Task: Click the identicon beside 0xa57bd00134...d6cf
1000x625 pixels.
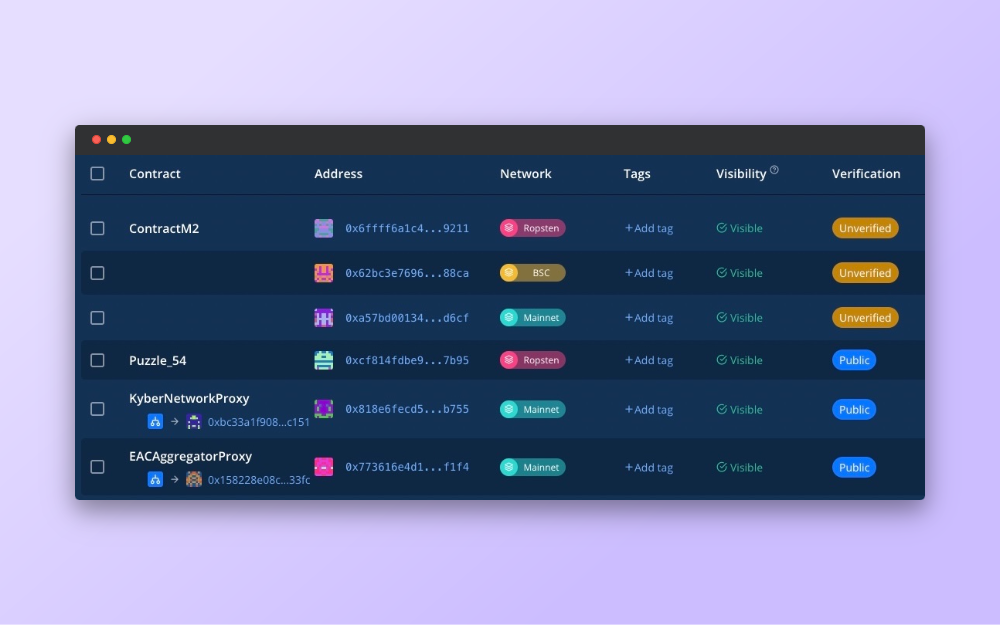Action: coord(323,318)
